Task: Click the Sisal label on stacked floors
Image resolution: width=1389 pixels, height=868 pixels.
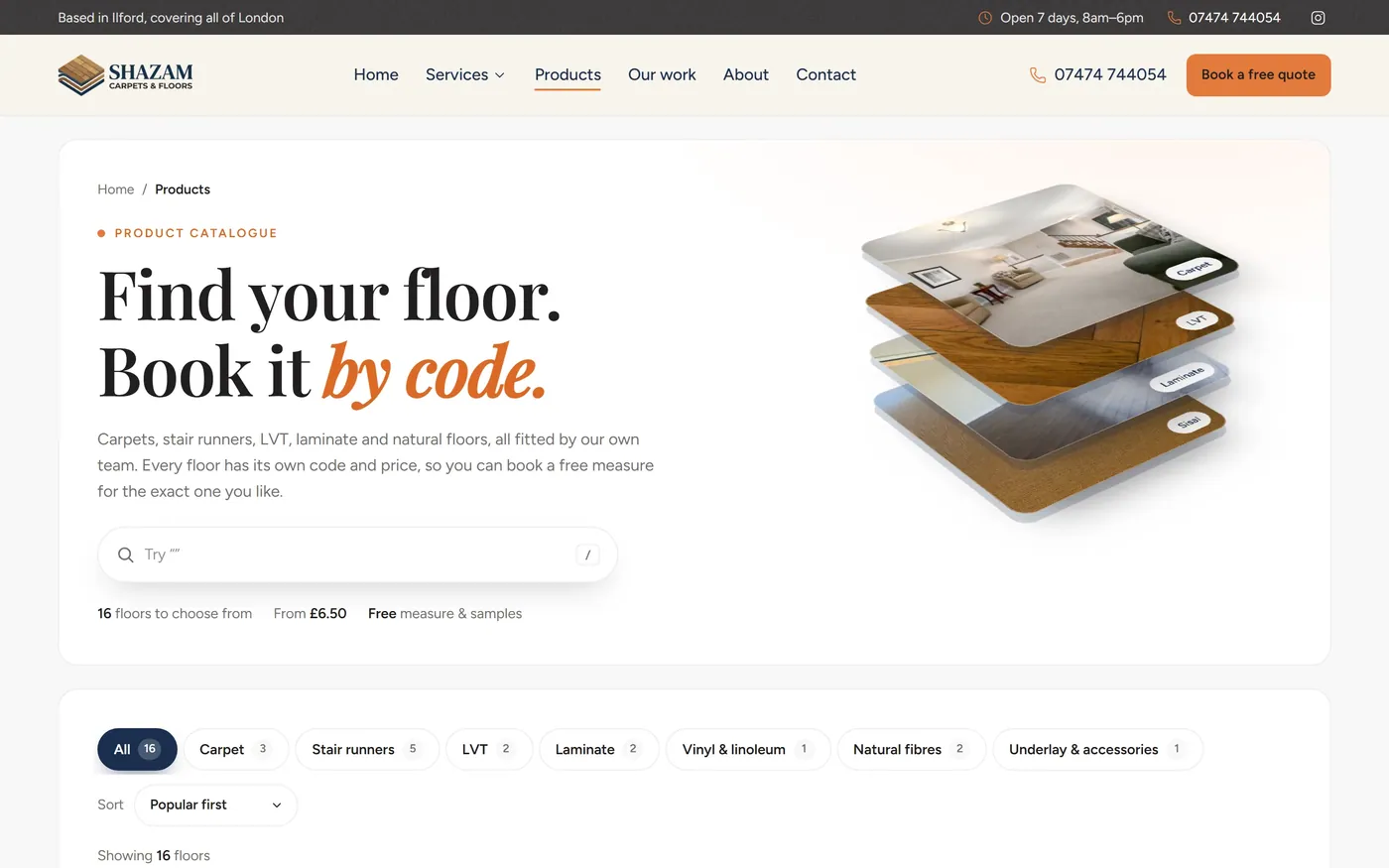Action: point(1189,422)
